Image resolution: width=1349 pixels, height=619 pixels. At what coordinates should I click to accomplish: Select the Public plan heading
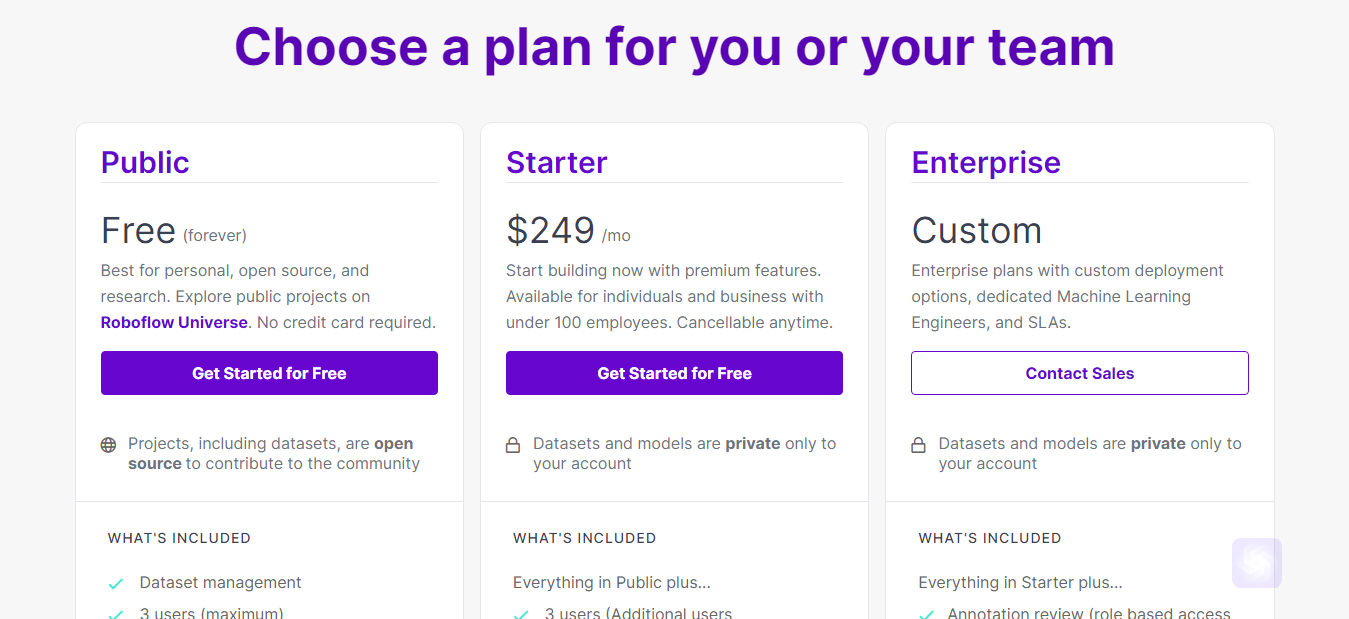[x=145, y=162]
